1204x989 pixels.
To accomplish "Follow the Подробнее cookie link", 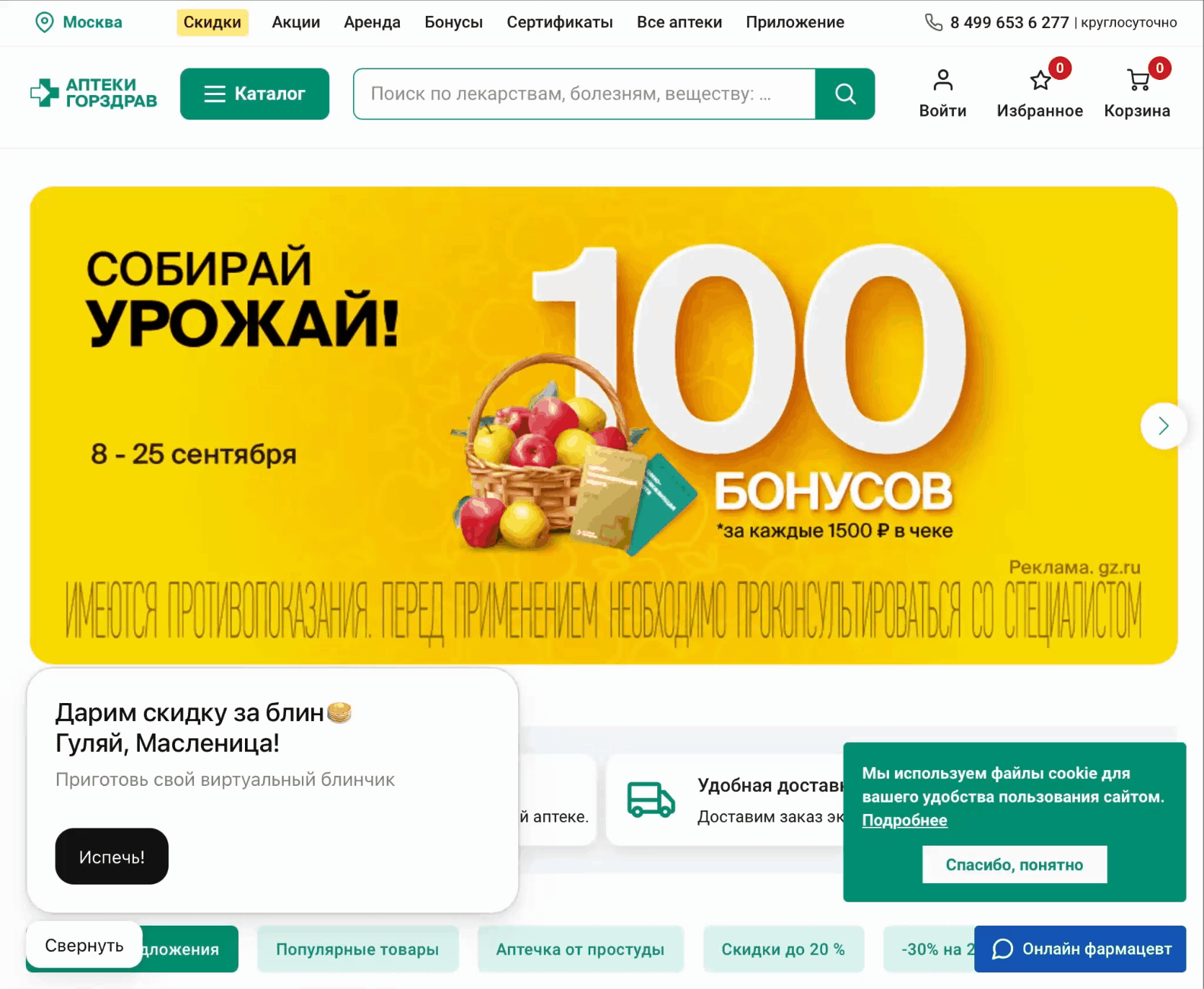I will pos(904,820).
